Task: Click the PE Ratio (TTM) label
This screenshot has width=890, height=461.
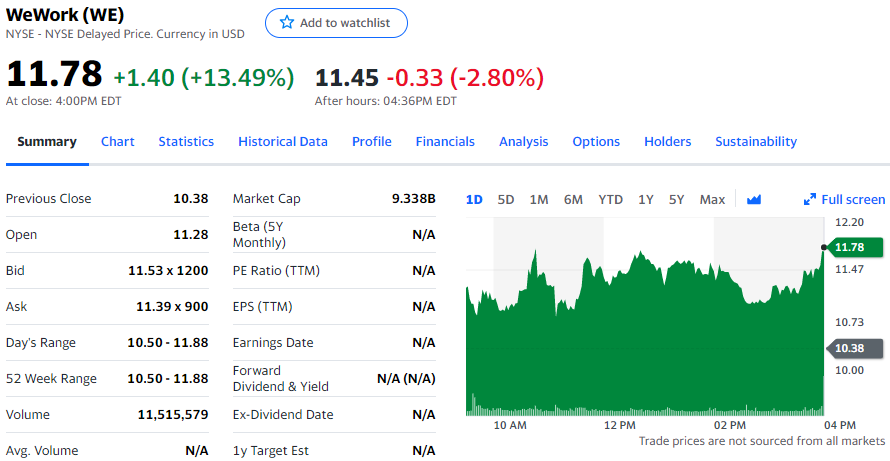Action: pos(276,271)
